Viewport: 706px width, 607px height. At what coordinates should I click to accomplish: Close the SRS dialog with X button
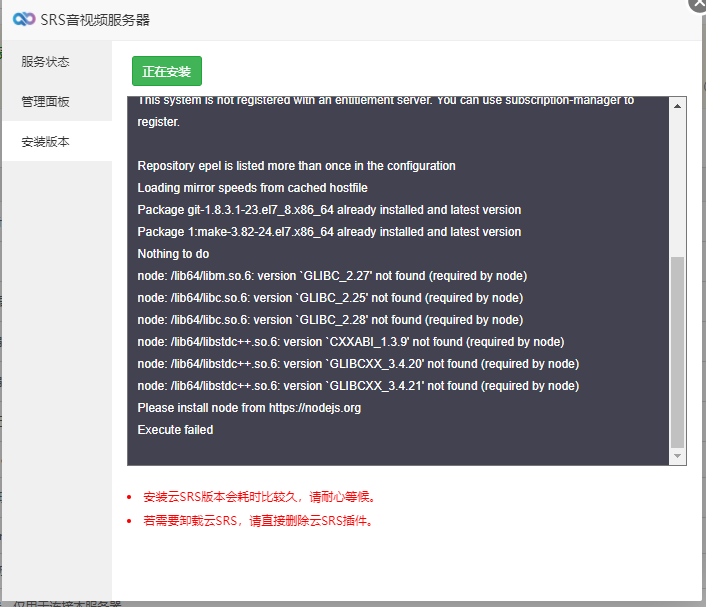click(698, 4)
